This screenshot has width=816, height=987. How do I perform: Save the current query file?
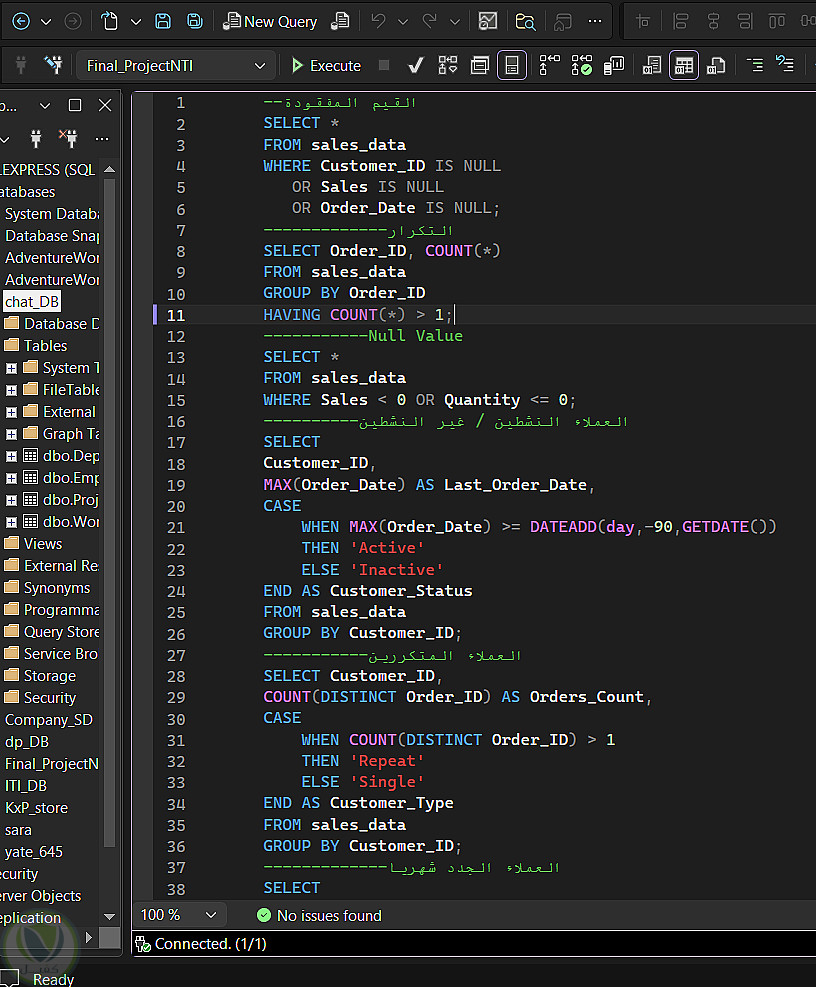coord(163,21)
